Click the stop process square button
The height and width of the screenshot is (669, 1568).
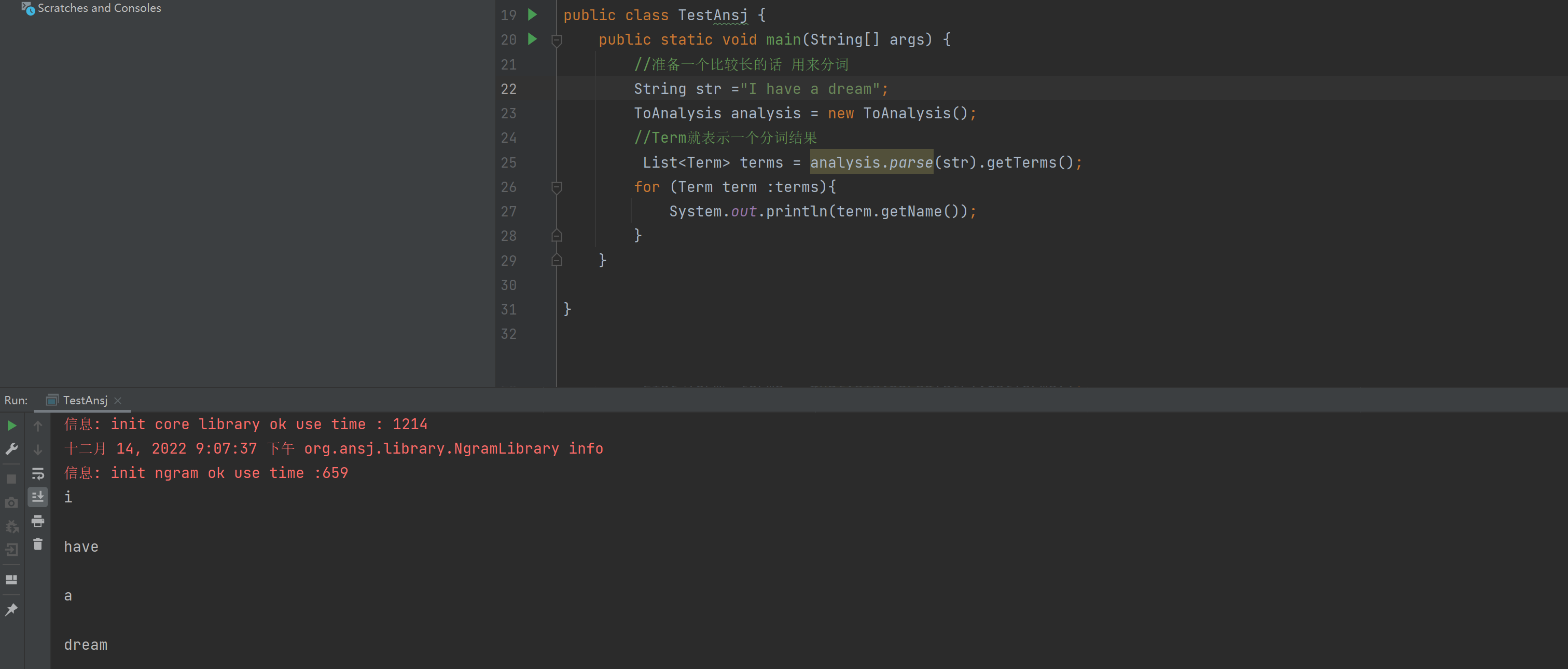click(x=11, y=479)
